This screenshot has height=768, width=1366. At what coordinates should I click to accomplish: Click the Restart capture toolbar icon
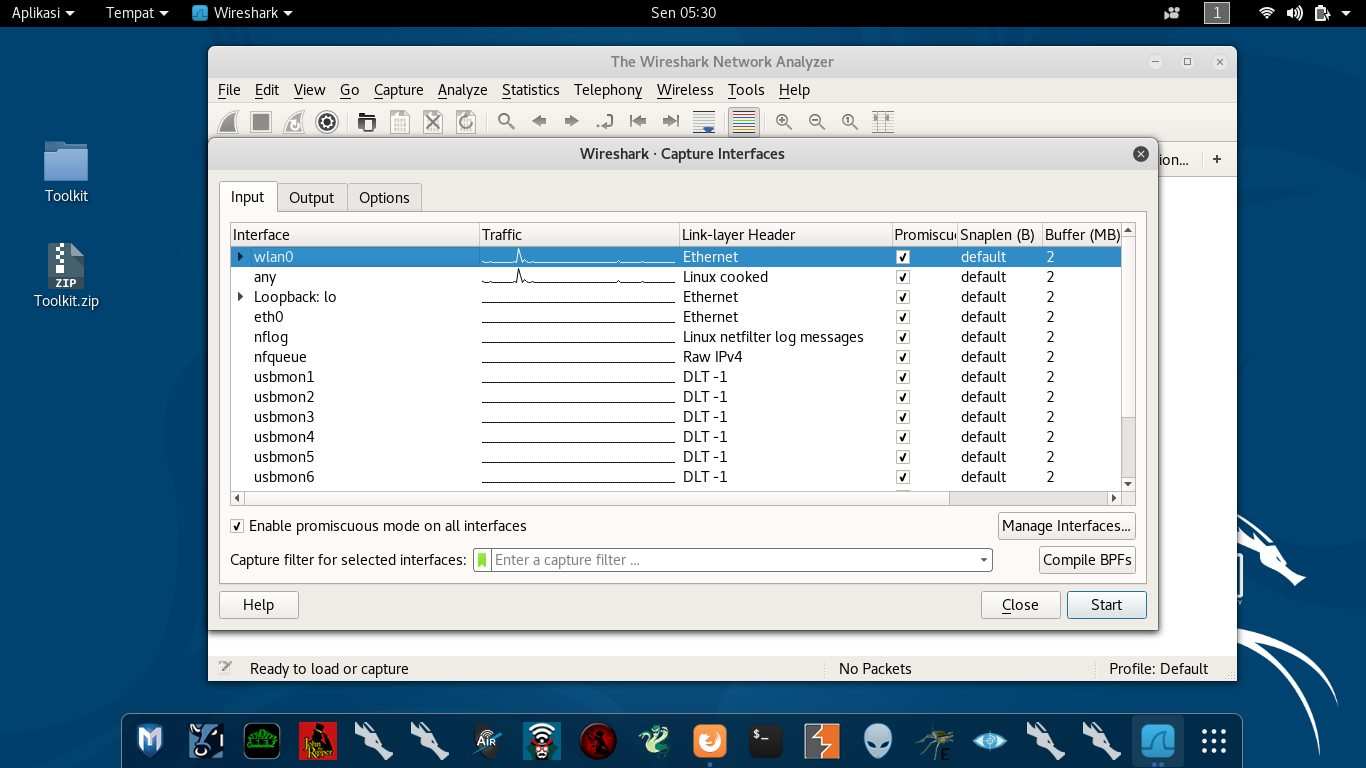294,122
